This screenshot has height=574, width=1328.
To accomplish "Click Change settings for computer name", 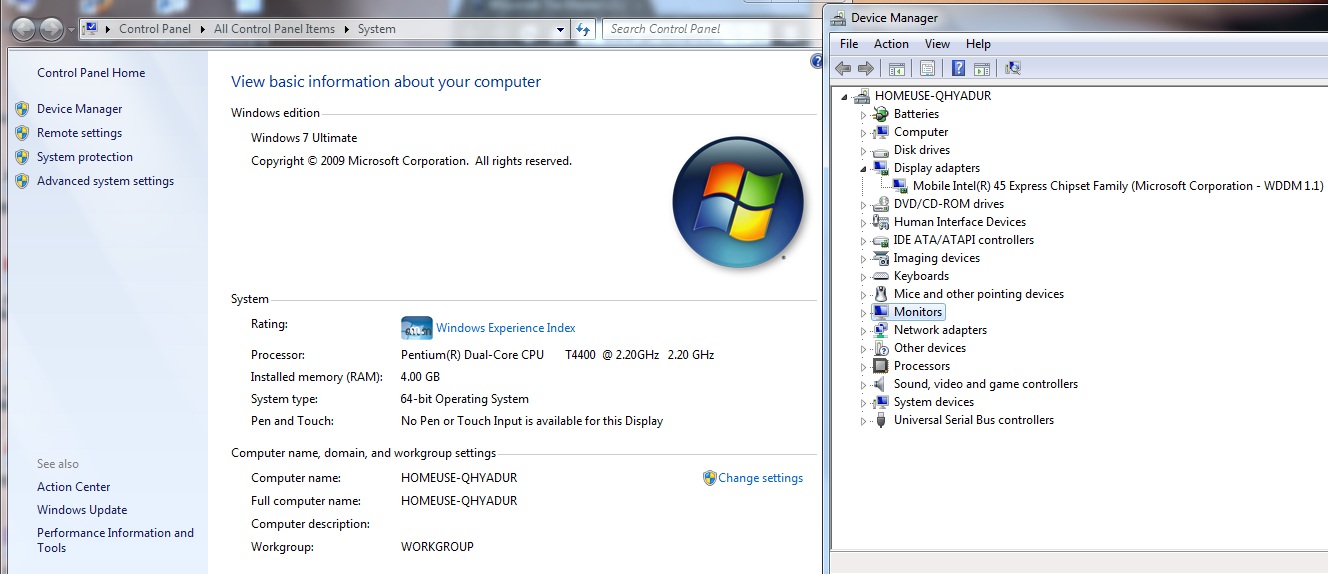I will pos(760,478).
